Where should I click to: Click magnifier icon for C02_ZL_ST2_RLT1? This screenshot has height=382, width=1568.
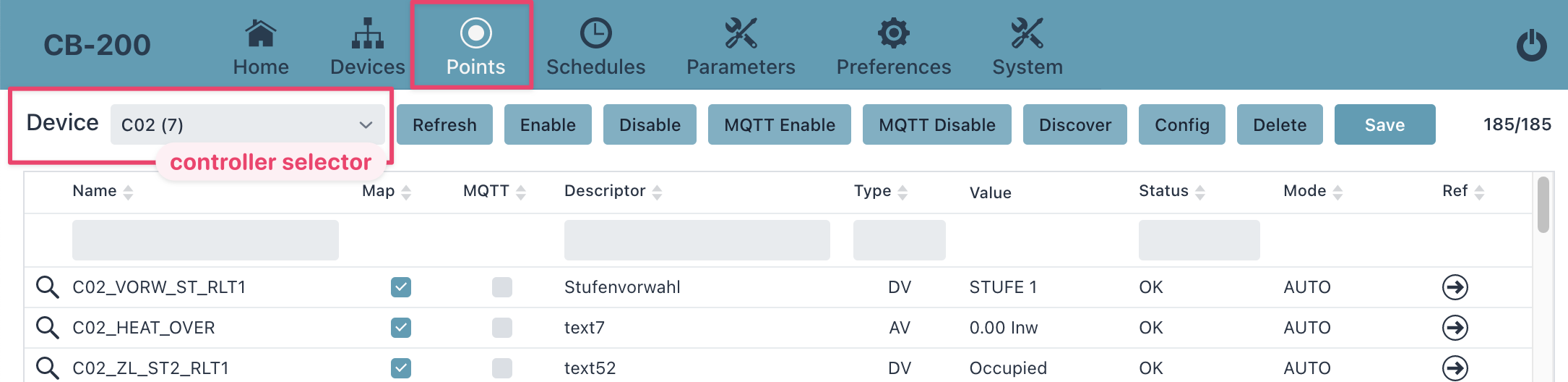pos(48,368)
